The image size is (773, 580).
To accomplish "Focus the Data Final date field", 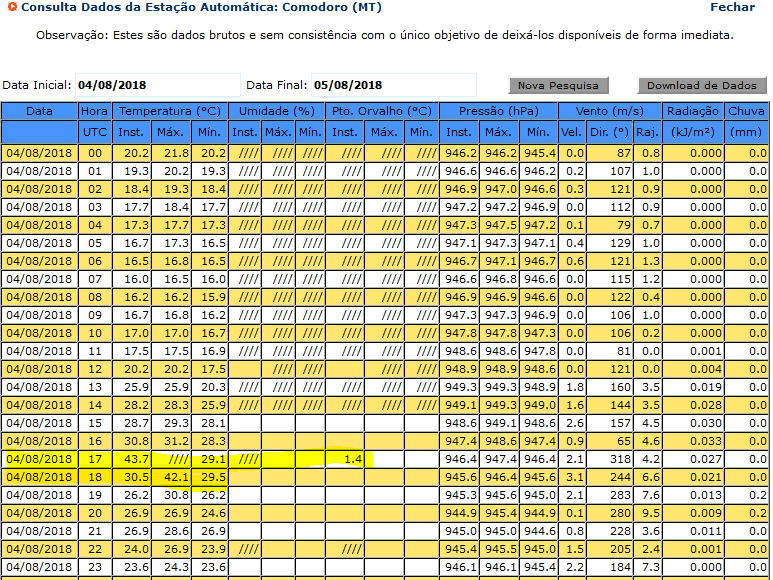I will click(393, 85).
